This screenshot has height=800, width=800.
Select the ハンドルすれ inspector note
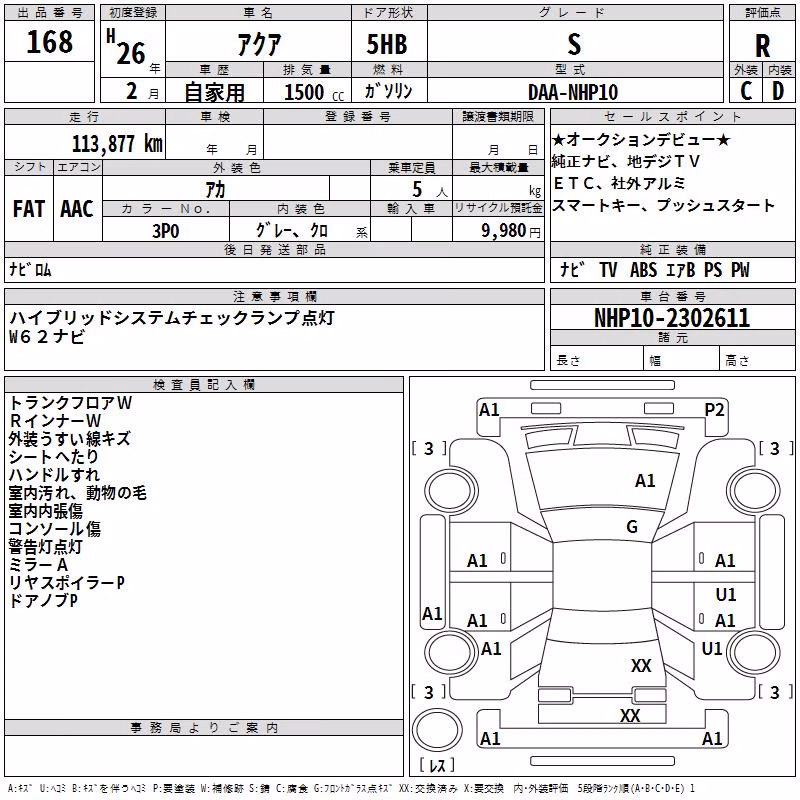click(x=55, y=474)
